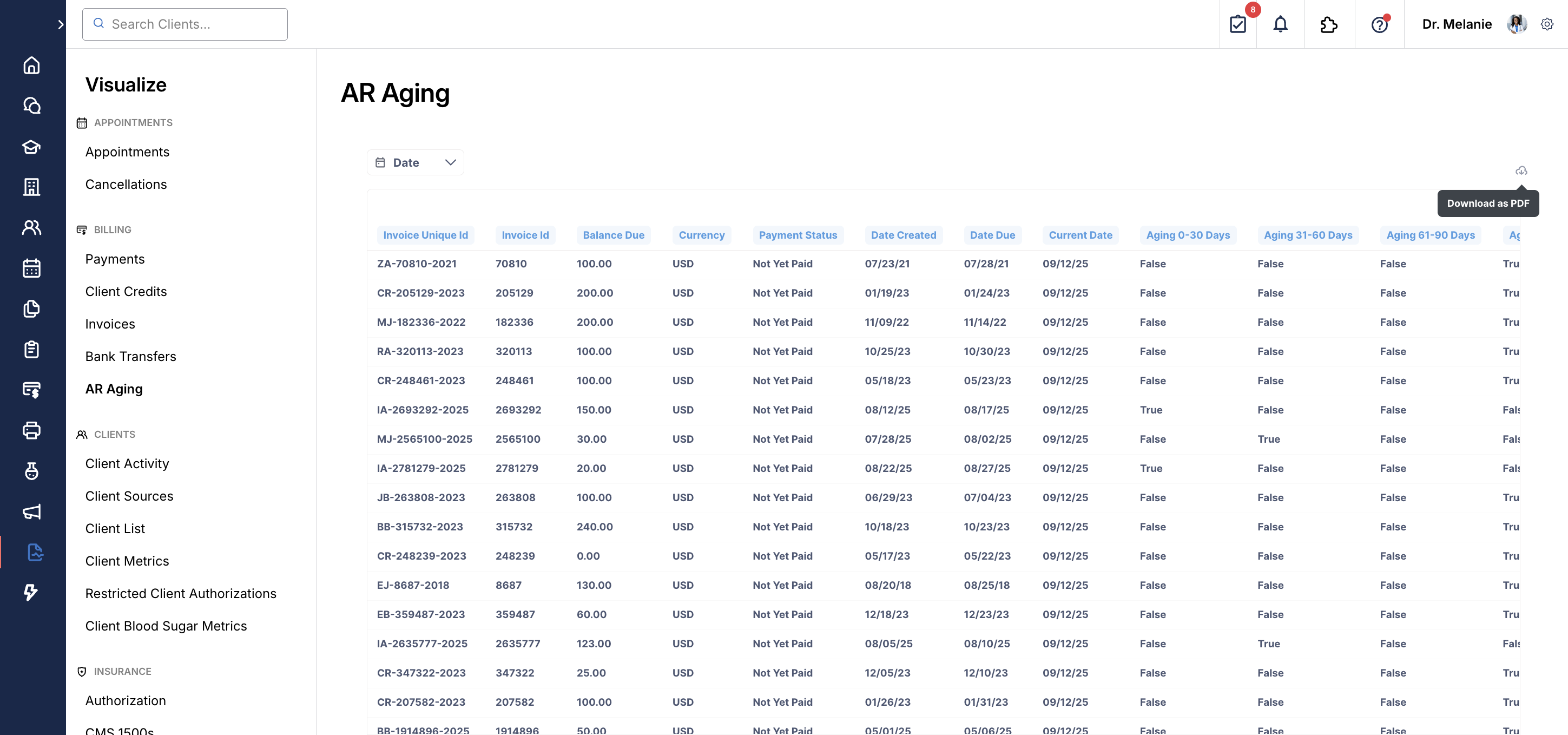Click Payment Status column header
This screenshot has width=1568, height=735.
[x=798, y=235]
